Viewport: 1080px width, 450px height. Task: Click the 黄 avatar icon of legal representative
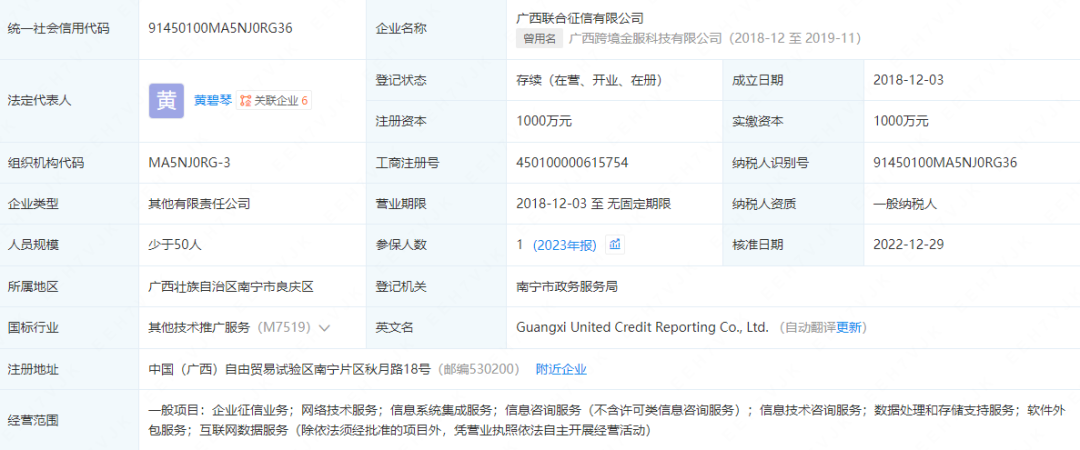[x=166, y=101]
